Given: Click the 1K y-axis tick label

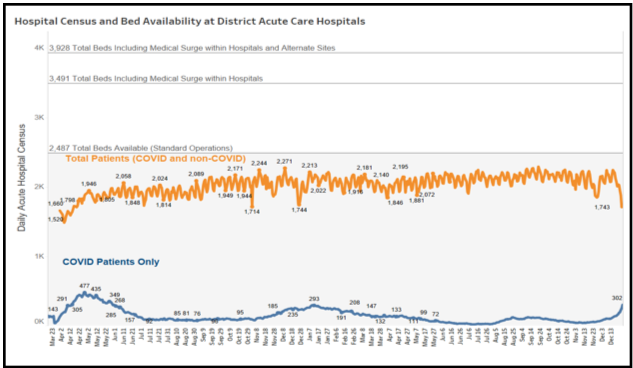Looking at the screenshot, I should [x=39, y=256].
